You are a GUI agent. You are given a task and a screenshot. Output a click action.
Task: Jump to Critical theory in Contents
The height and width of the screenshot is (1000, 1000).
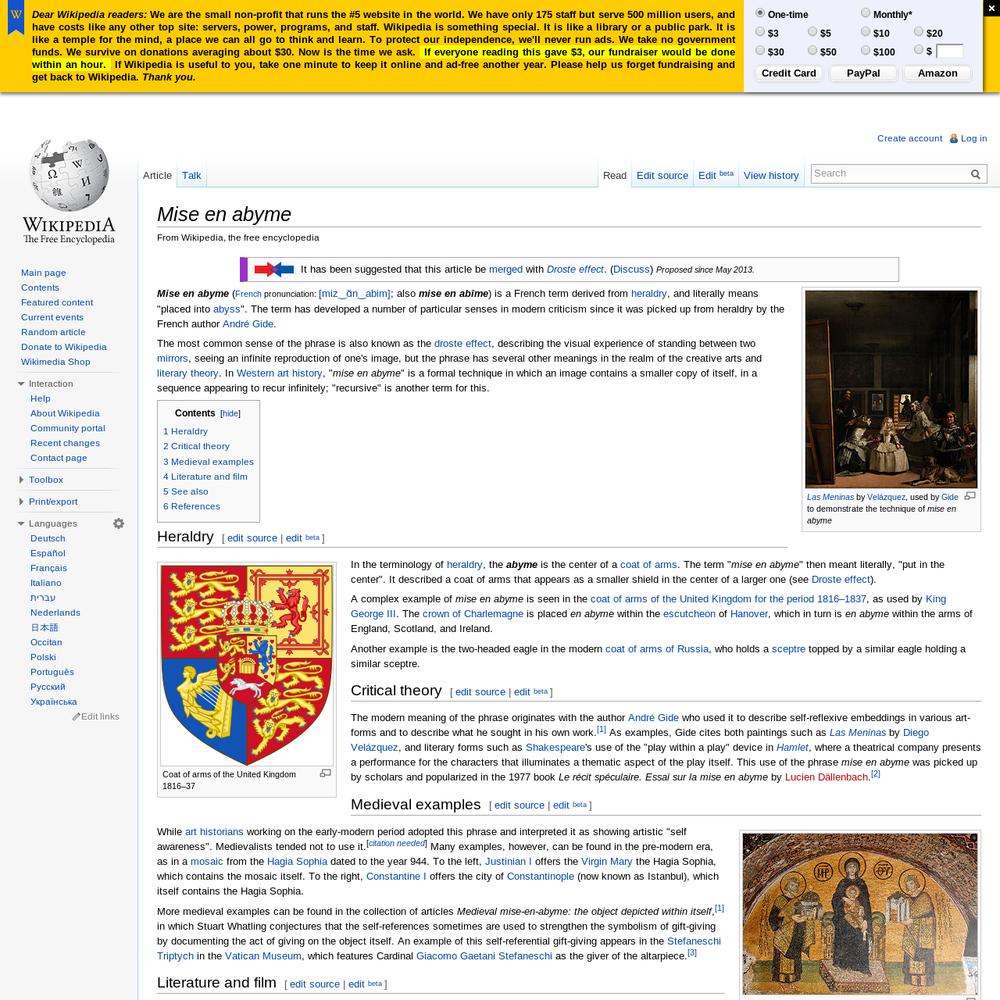[196, 446]
